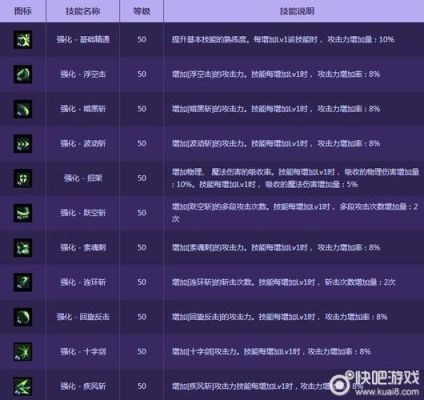The width and height of the screenshot is (424, 400).
Task: Click level 50 in the 招架 row
Action: pyautogui.click(x=142, y=178)
